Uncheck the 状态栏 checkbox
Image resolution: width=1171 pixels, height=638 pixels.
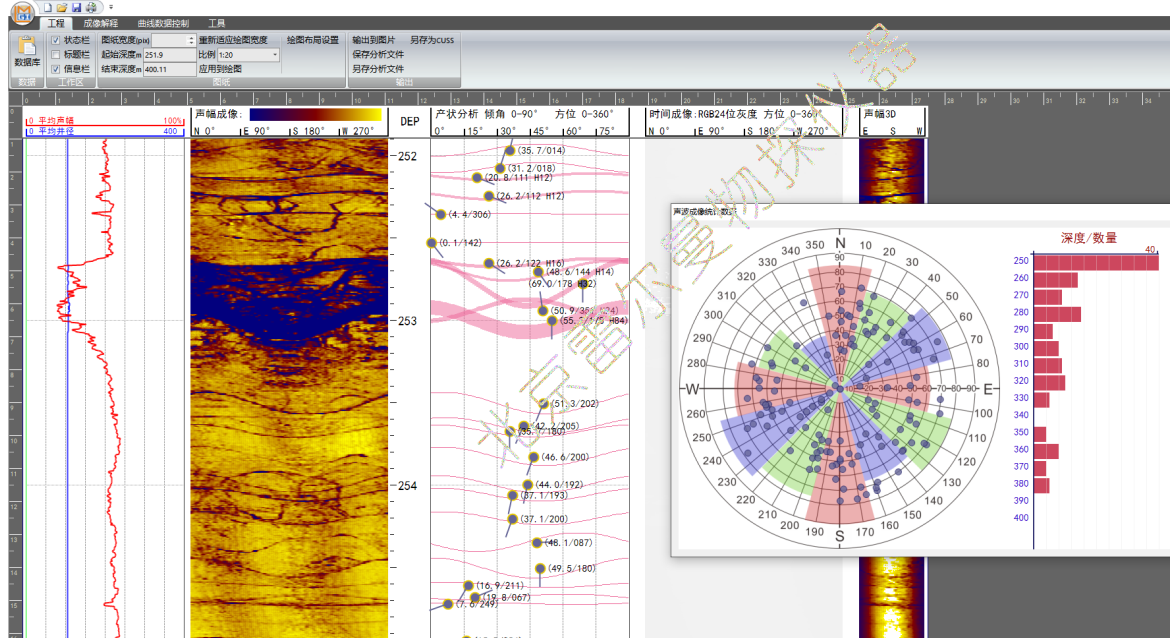pyautogui.click(x=56, y=40)
